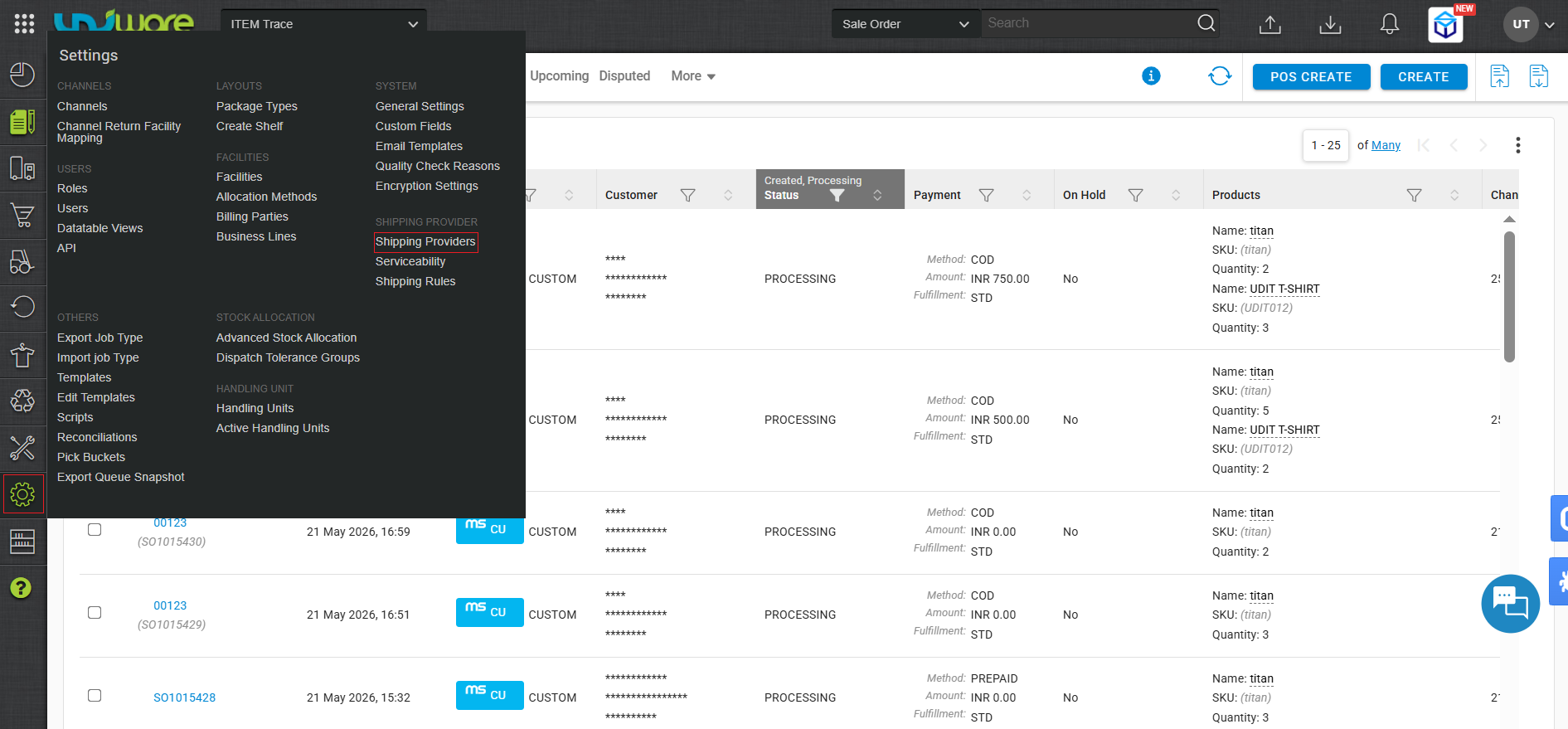Tick the checkbox for order SO1015429
Viewport: 1568px width, 729px height.
[95, 612]
